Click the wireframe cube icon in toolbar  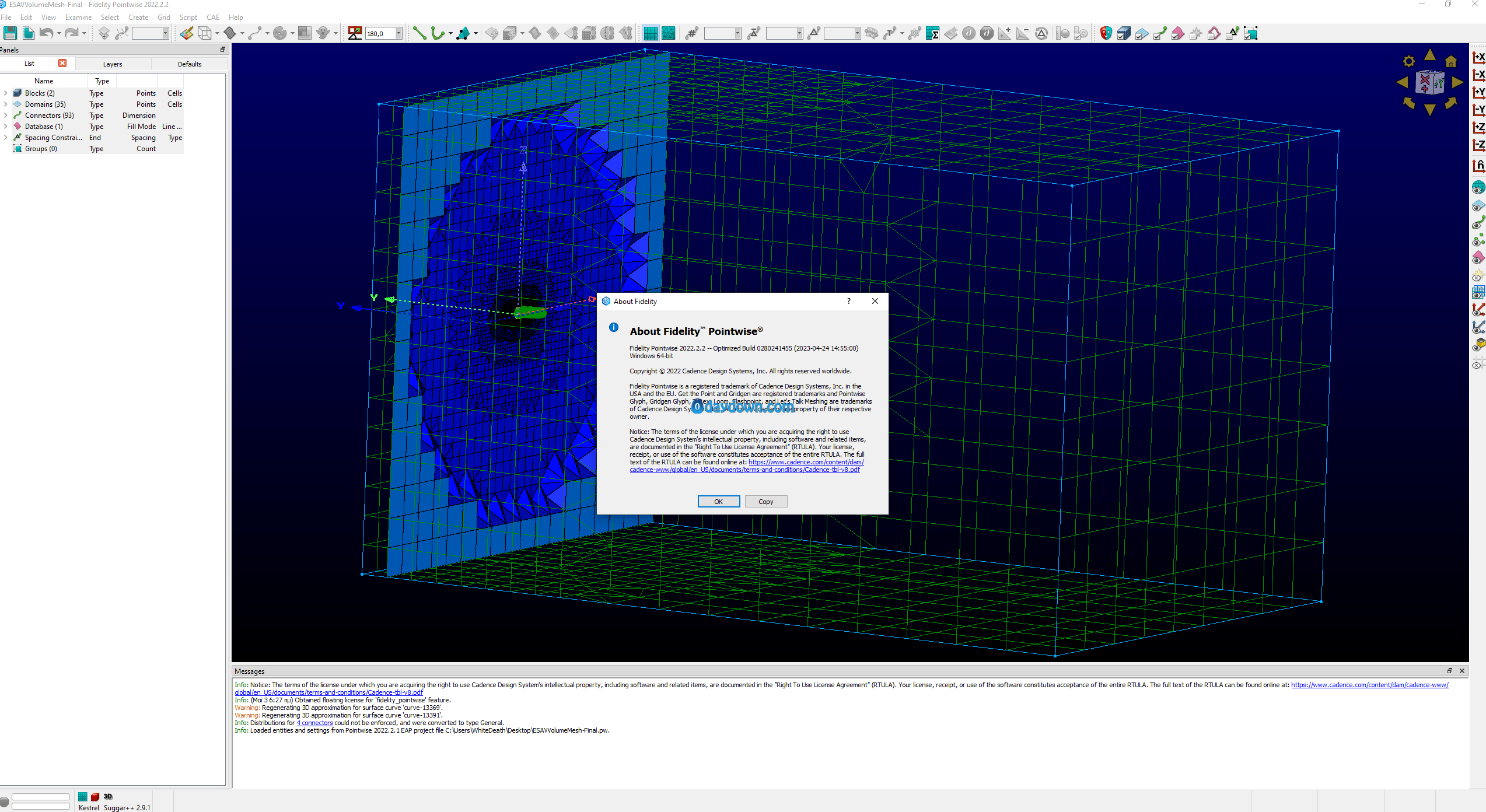(x=205, y=33)
